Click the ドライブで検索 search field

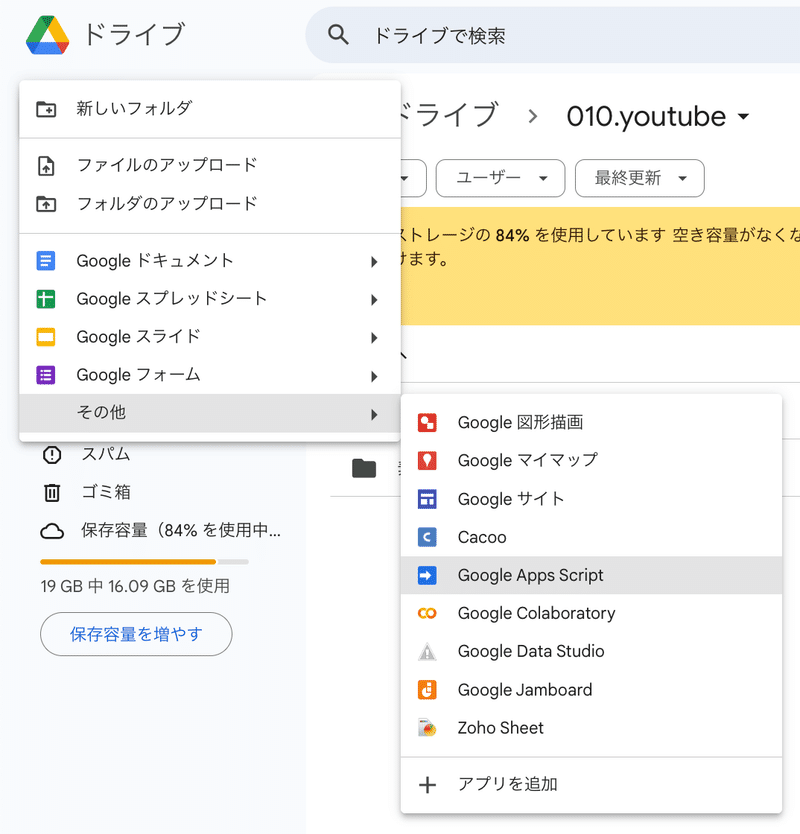553,35
